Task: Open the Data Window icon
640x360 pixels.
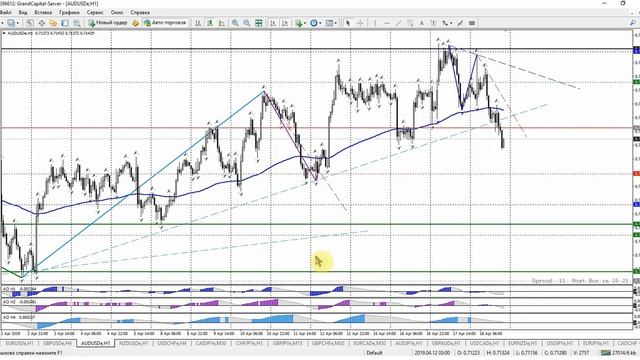Action: click(42, 23)
